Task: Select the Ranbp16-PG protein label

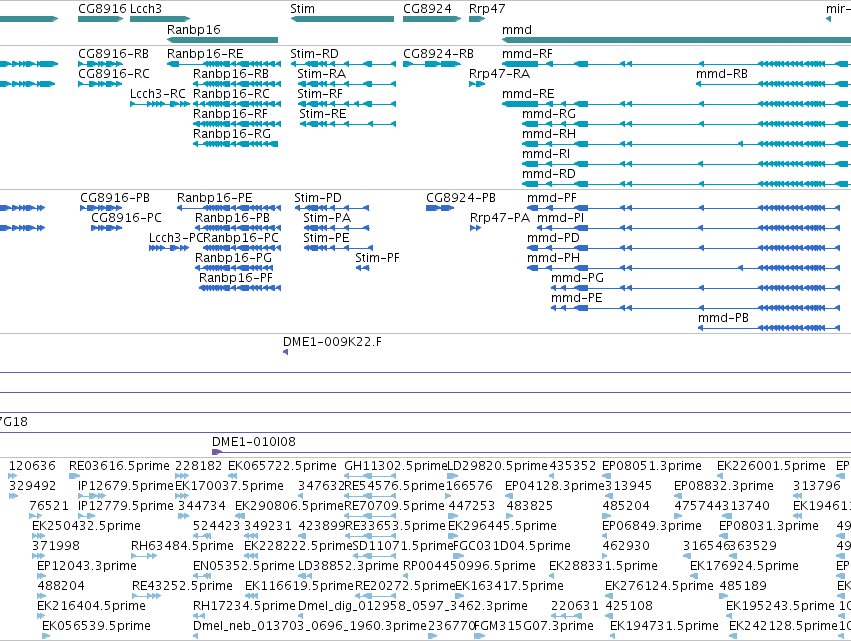Action: (233, 258)
